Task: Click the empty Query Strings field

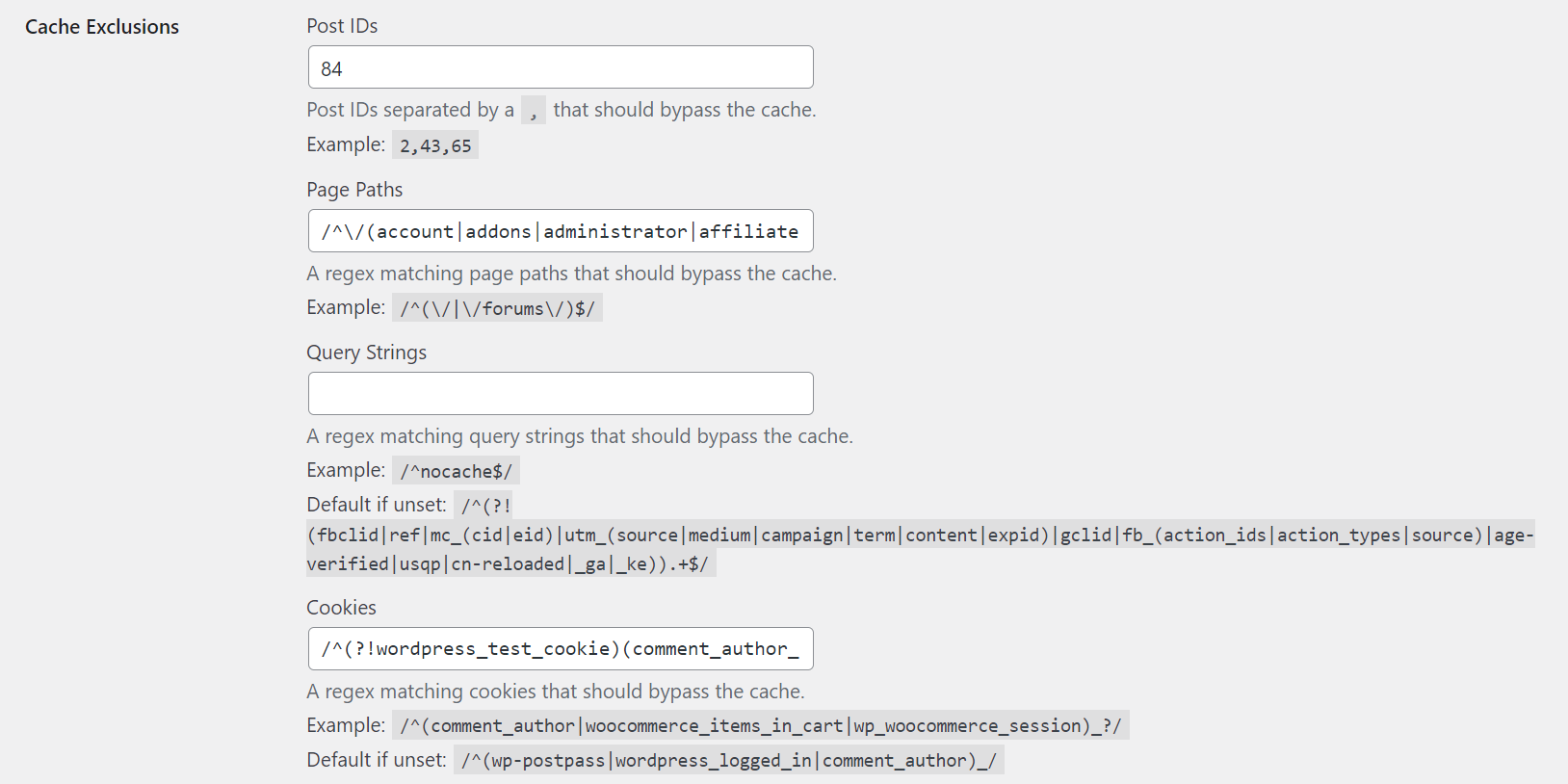Action: coord(561,394)
